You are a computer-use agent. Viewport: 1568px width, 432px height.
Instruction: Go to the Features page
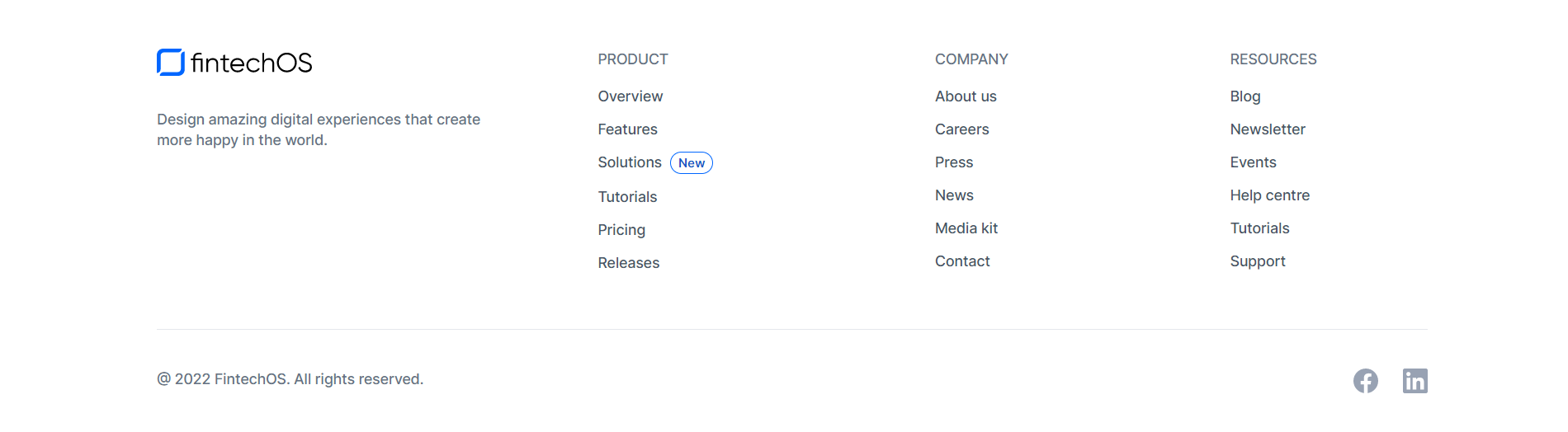[627, 129]
